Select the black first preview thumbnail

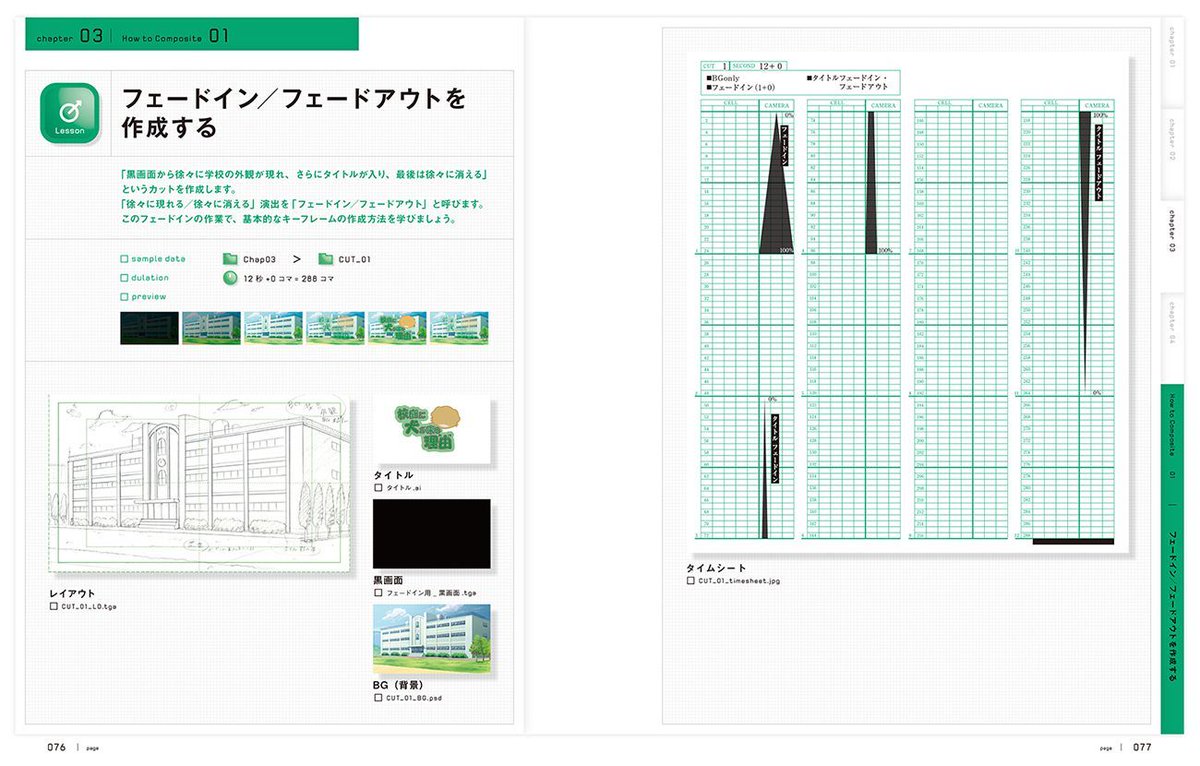(x=148, y=328)
